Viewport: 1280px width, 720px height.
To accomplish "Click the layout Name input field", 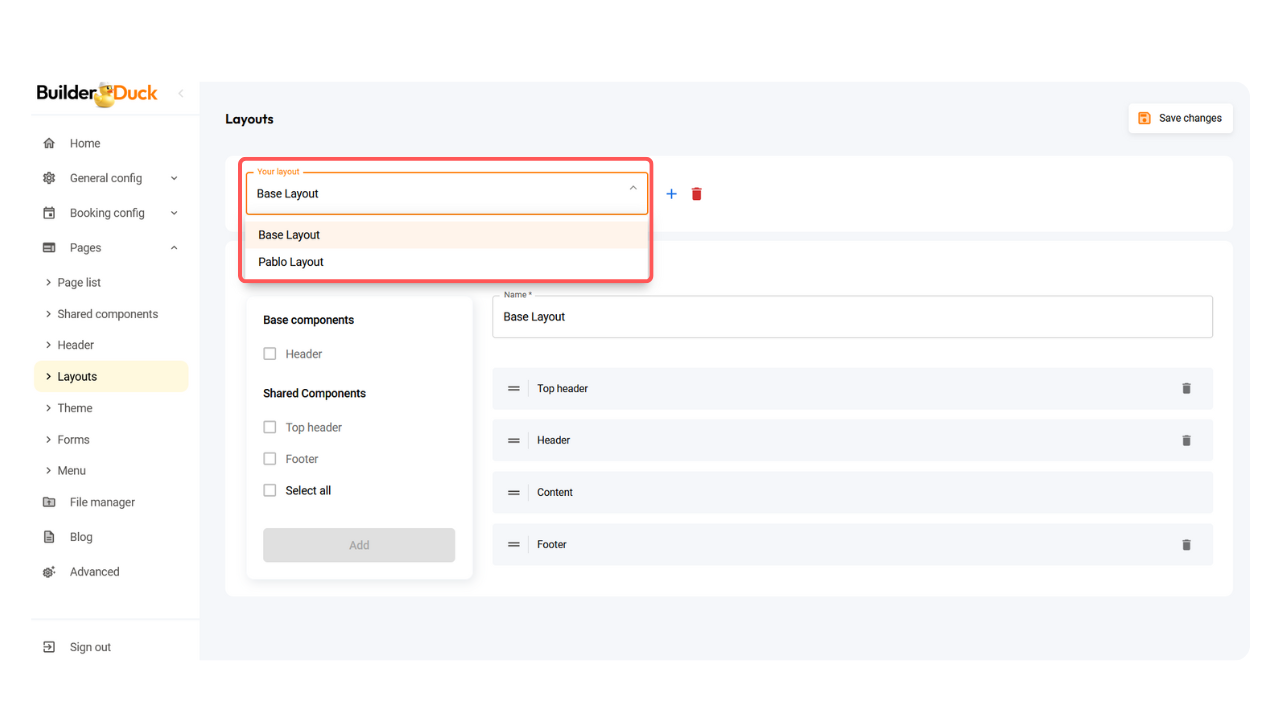I will [851, 317].
